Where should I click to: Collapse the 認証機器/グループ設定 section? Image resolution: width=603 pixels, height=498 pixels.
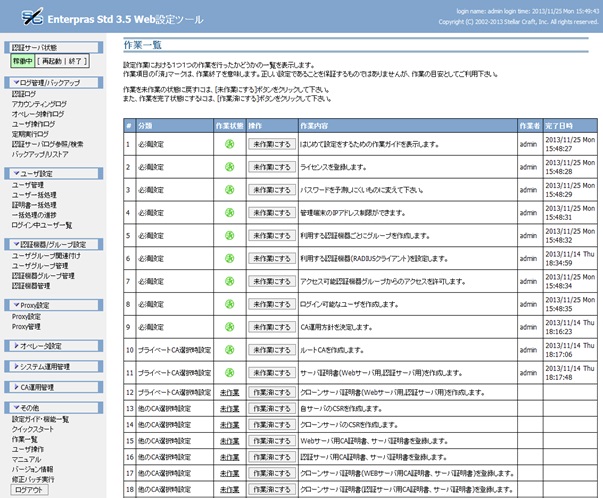coord(53,244)
